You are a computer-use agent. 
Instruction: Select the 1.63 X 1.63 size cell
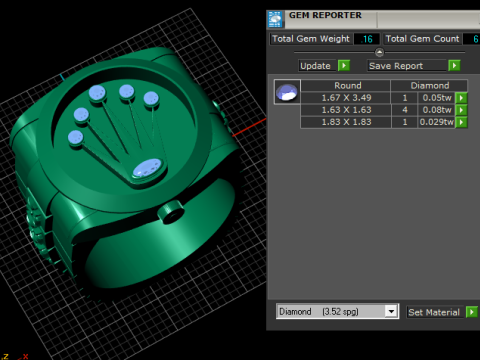click(346, 110)
